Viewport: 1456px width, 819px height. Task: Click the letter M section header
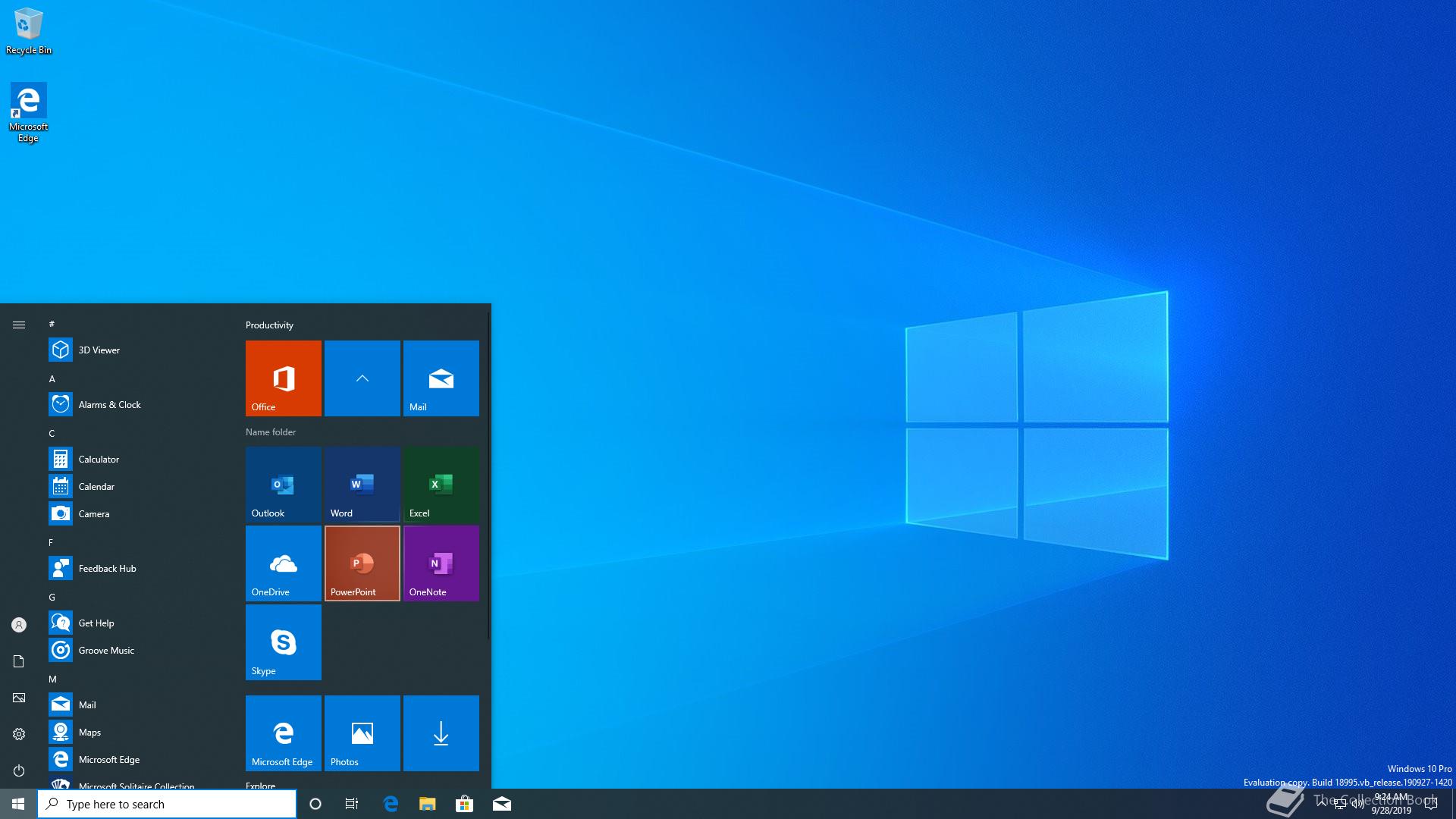click(x=52, y=679)
